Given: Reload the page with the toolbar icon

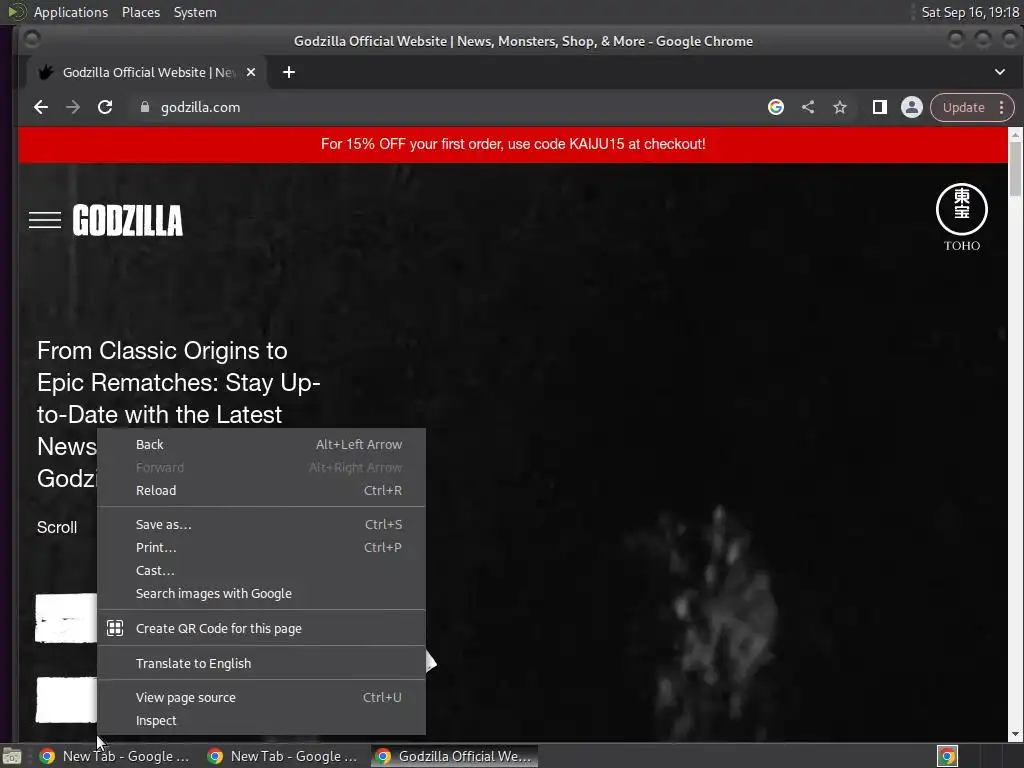Looking at the screenshot, I should (x=105, y=107).
